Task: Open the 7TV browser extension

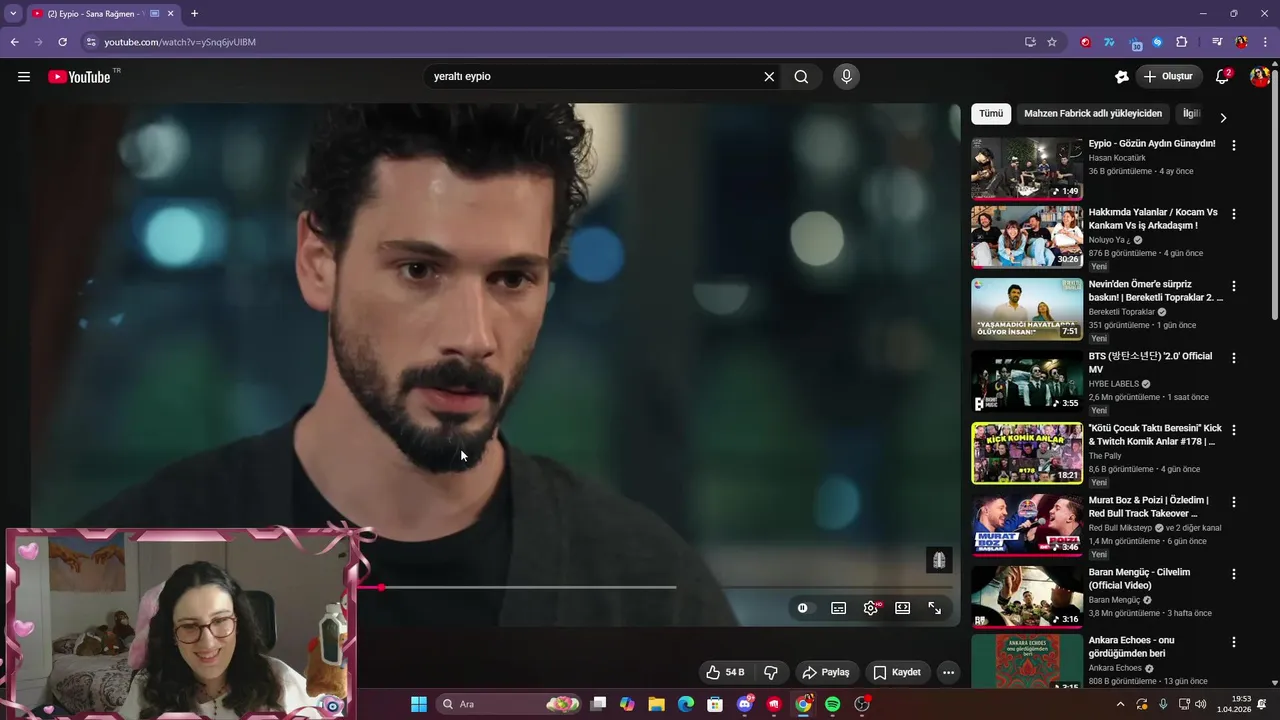Action: click(1109, 42)
